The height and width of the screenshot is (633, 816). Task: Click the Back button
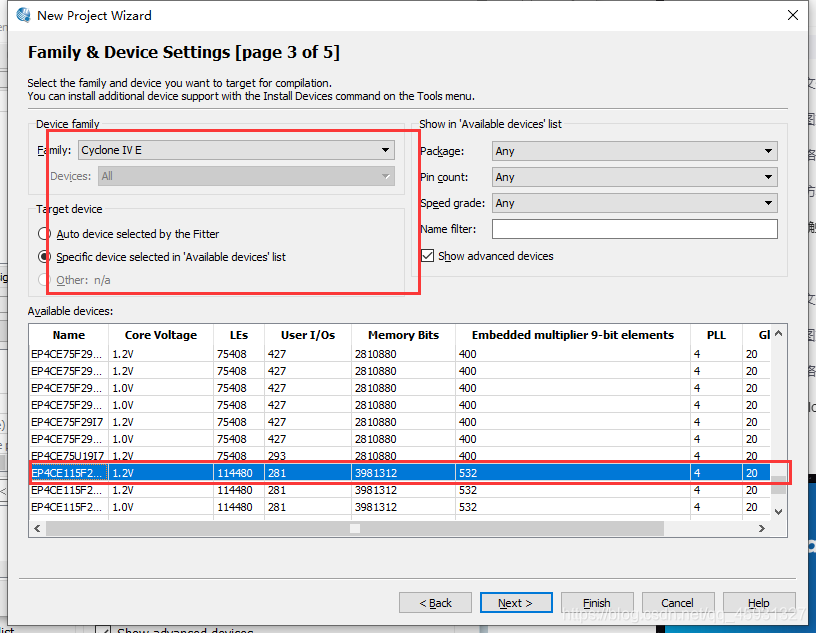pos(435,603)
